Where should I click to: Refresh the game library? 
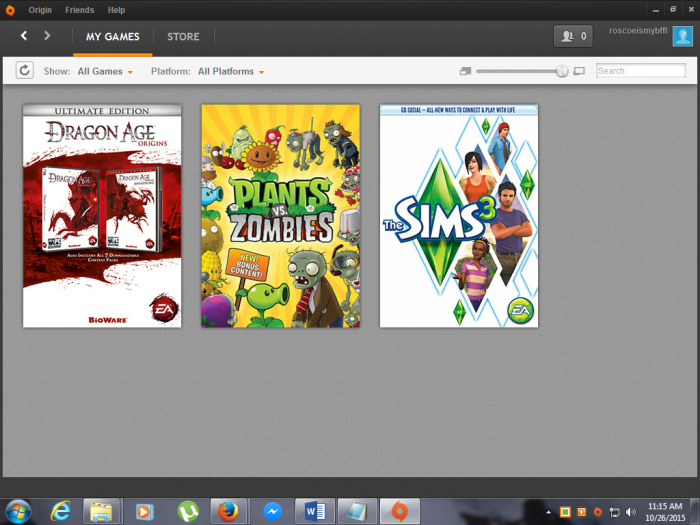pos(25,71)
